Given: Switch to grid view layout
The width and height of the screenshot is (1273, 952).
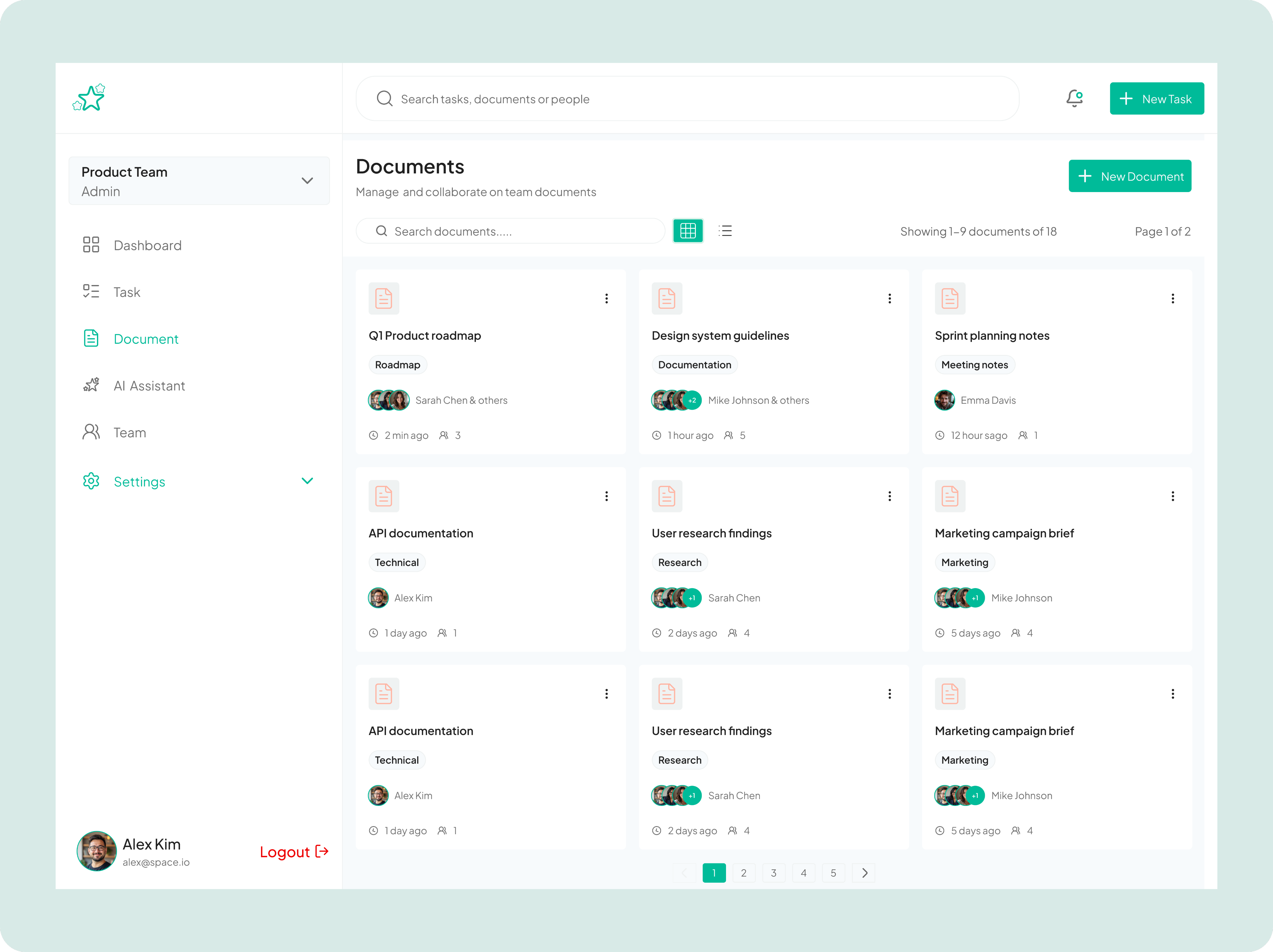Looking at the screenshot, I should coord(688,231).
